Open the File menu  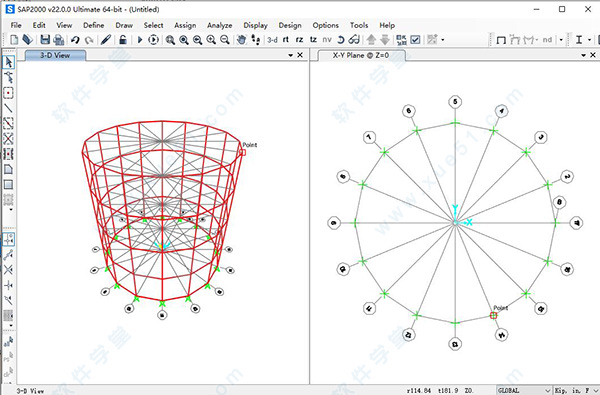pyautogui.click(x=16, y=25)
